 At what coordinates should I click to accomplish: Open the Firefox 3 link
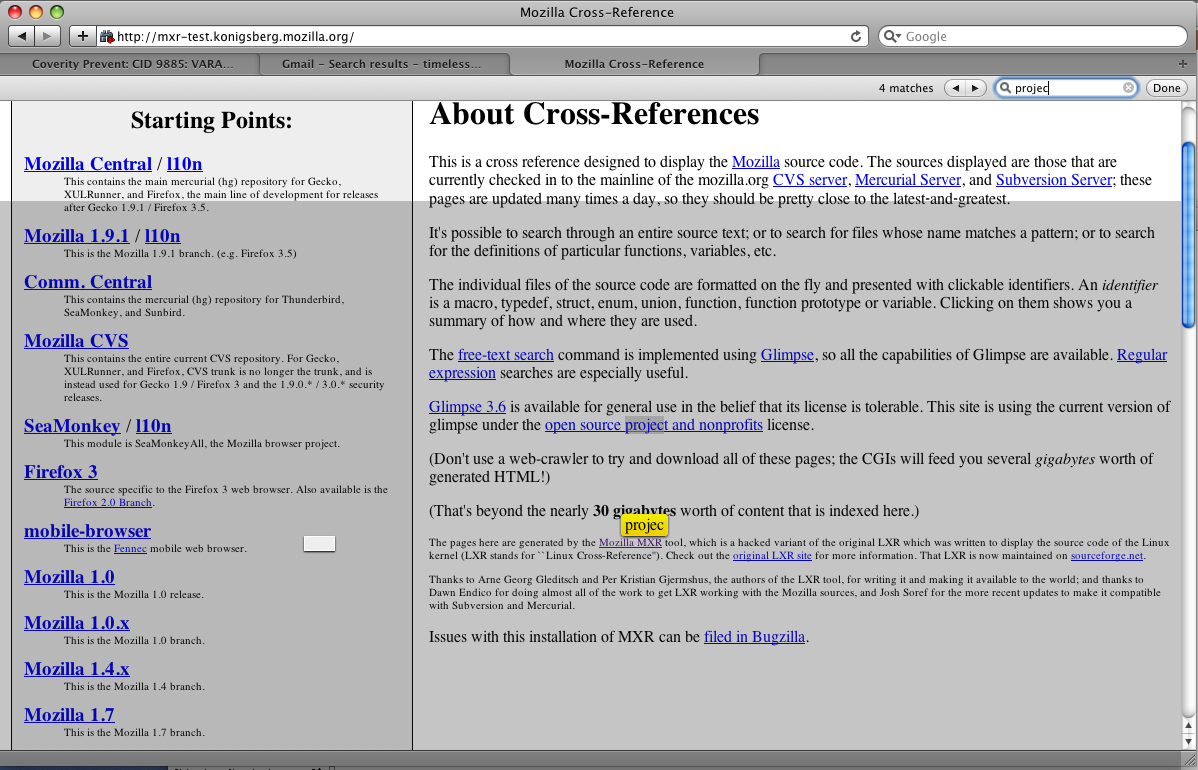click(x=61, y=471)
